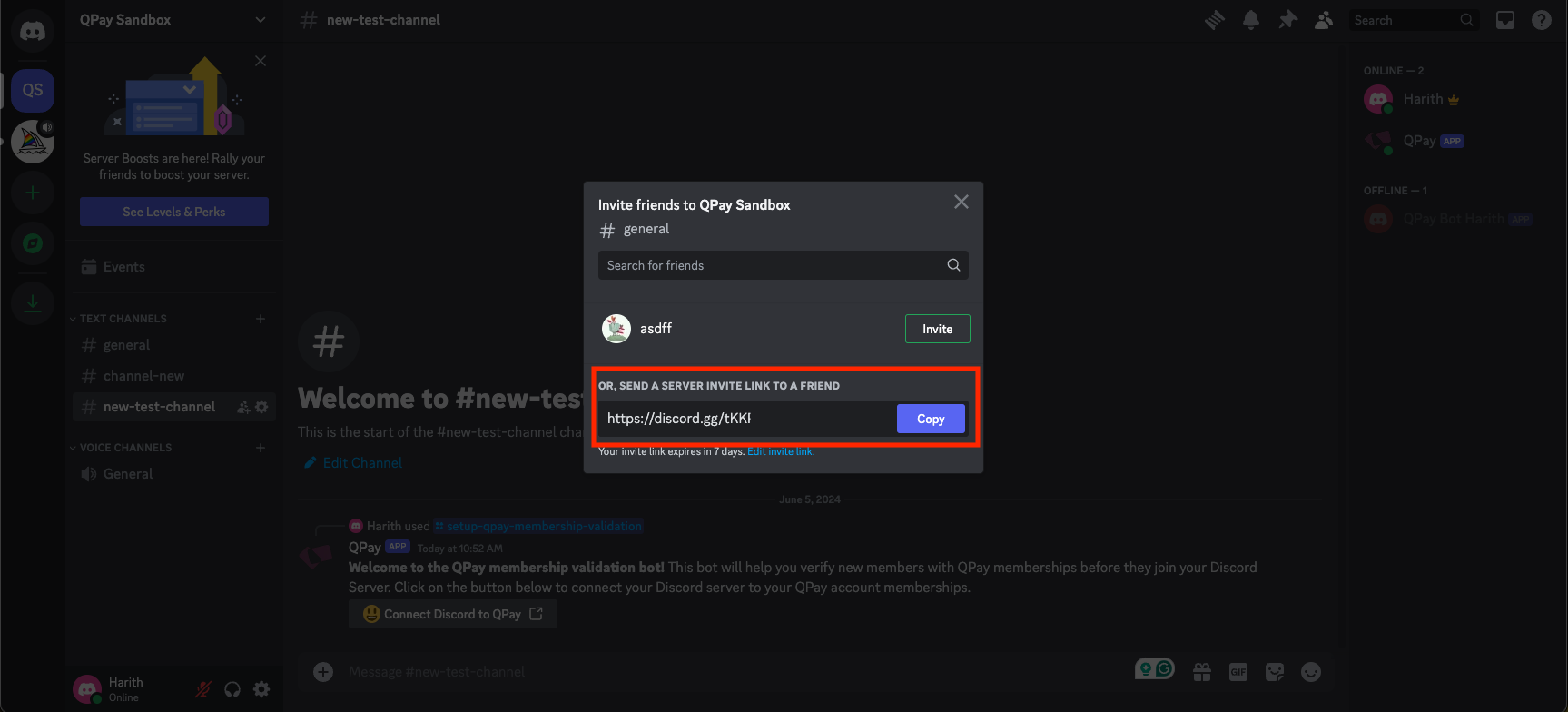Close the Invite friends dialog
This screenshot has height=712, width=1568.
click(x=962, y=202)
